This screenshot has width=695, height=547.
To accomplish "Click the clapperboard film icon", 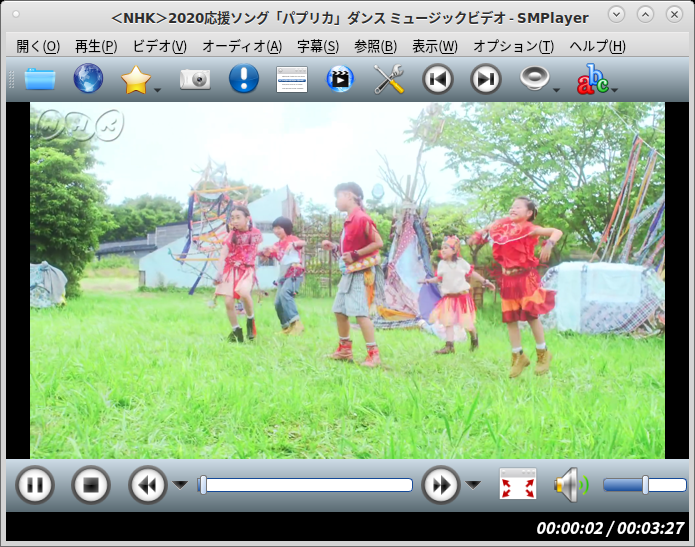I will (340, 79).
